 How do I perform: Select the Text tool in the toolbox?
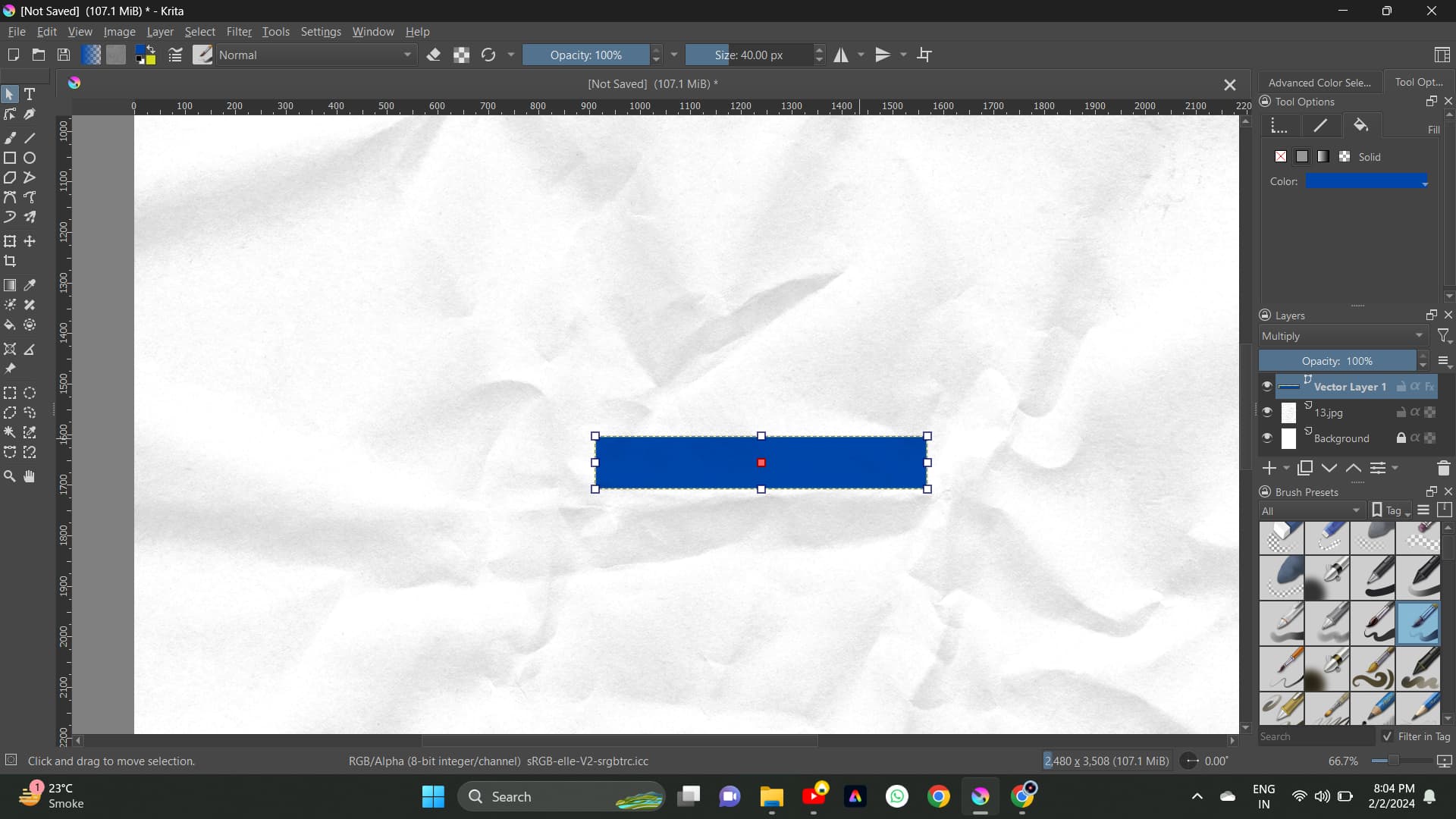[30, 94]
